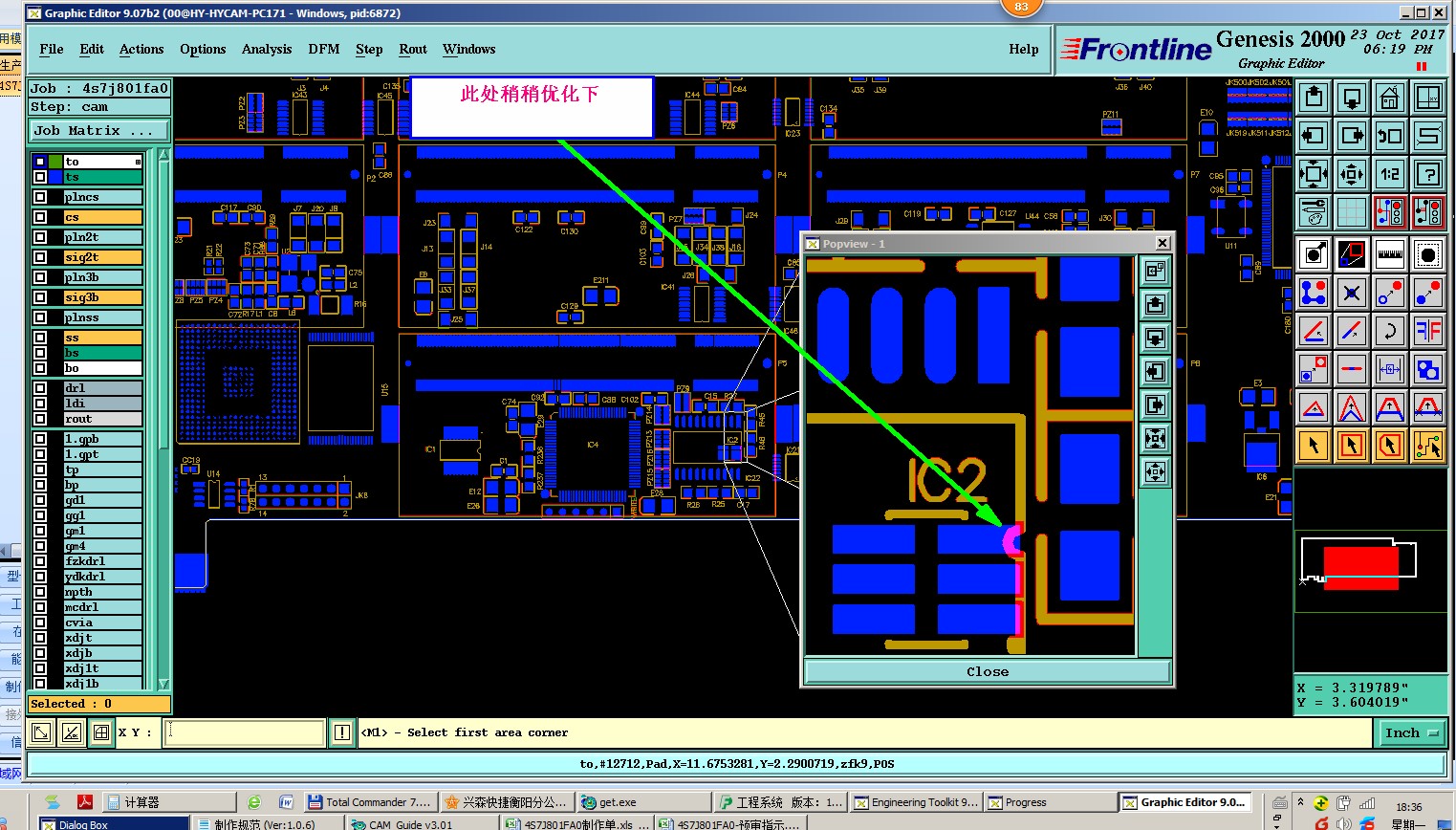The height and width of the screenshot is (830, 1456).
Task: Click the question mark help icon
Action: tap(1428, 173)
